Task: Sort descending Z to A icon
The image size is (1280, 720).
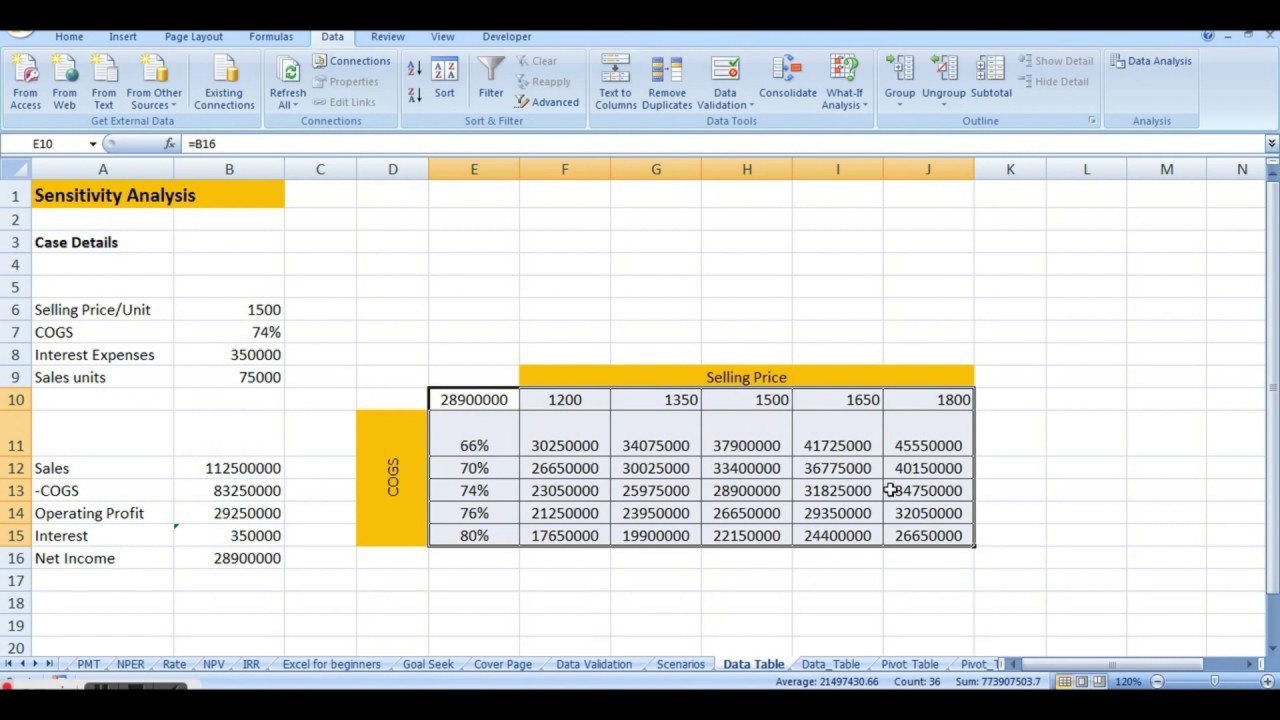Action: point(415,95)
